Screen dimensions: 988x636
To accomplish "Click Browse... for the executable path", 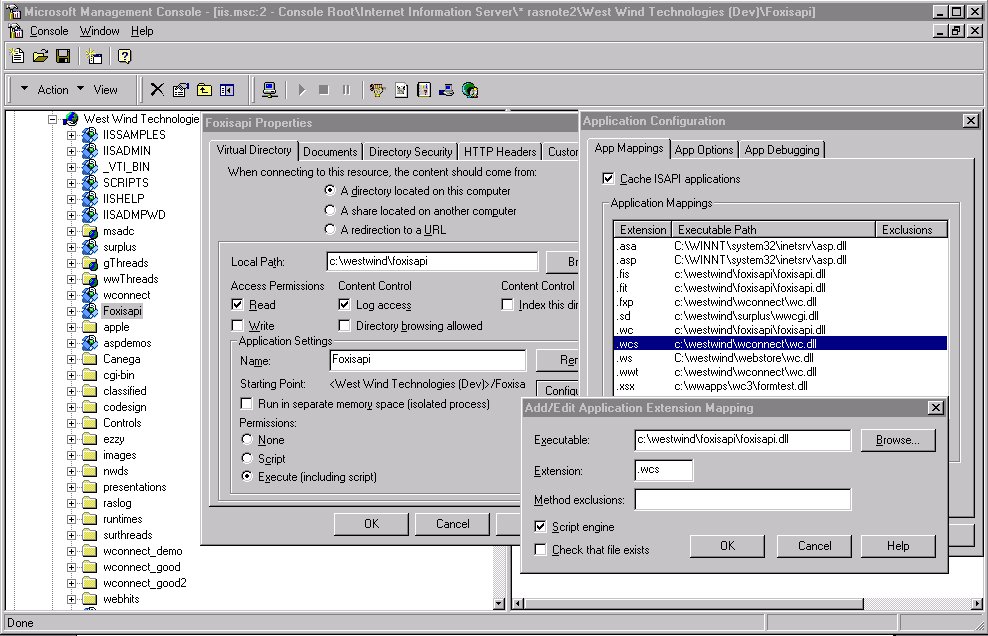I will click(897, 440).
